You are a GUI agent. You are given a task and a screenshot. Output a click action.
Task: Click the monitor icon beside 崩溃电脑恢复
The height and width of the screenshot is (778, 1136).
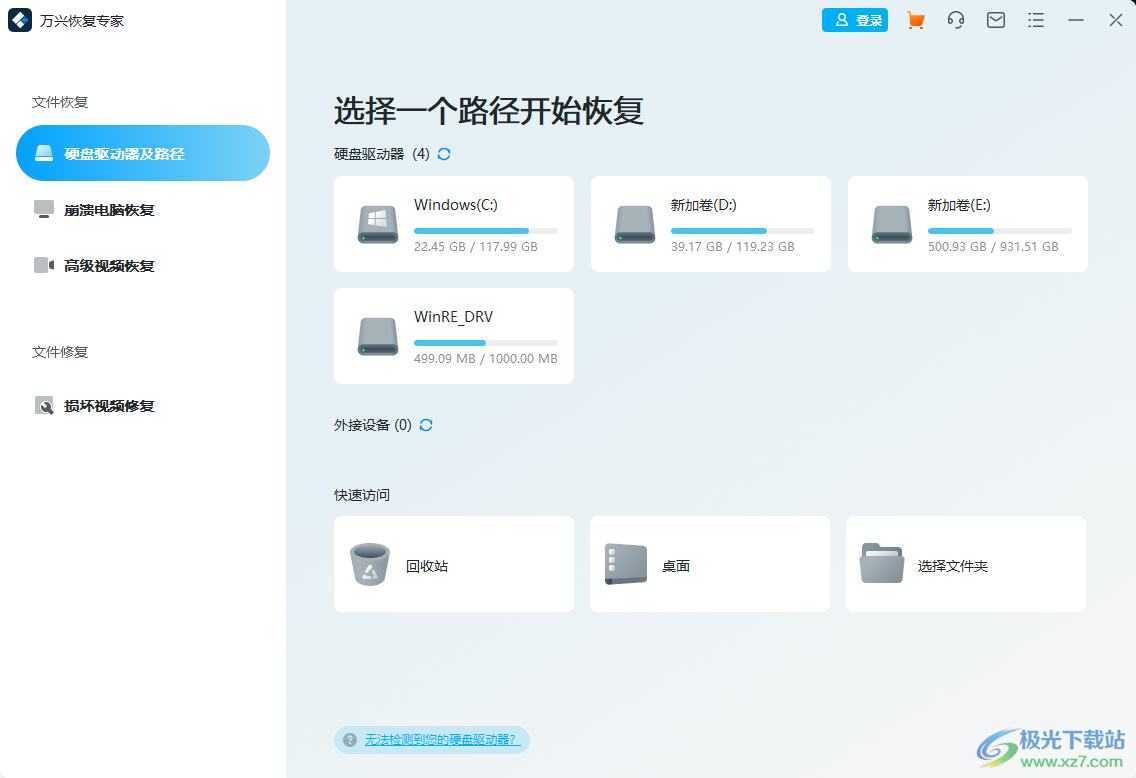click(44, 209)
